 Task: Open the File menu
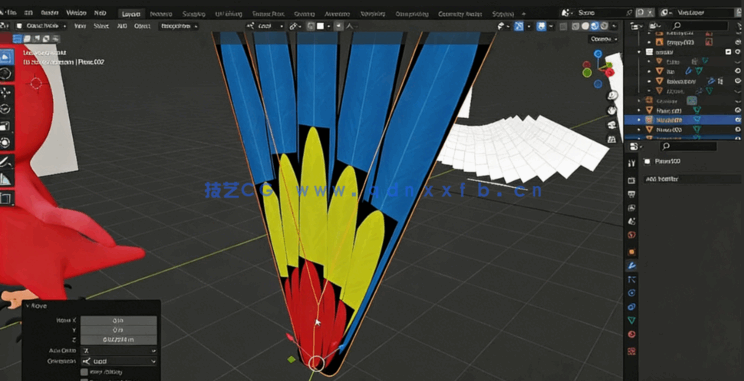tap(12, 13)
